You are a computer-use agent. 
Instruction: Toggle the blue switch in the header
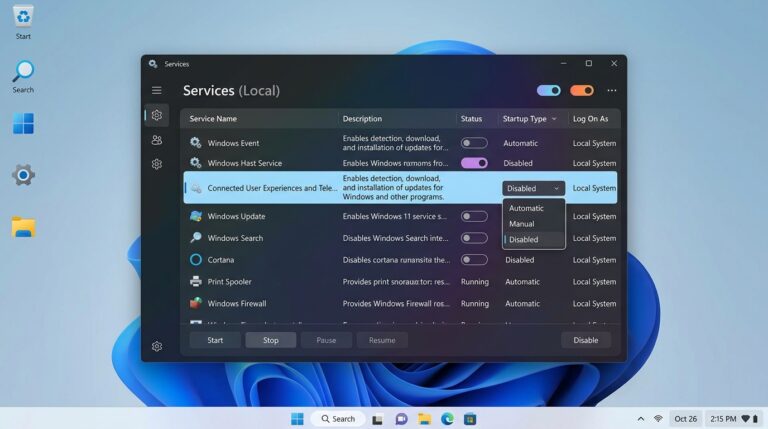[549, 91]
